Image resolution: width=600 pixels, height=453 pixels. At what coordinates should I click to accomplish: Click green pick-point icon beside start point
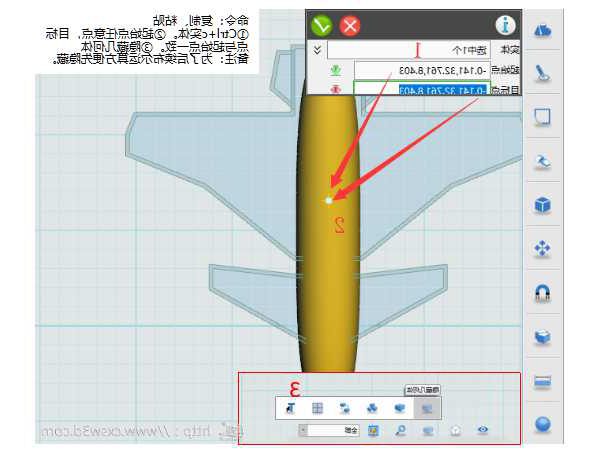[x=336, y=70]
